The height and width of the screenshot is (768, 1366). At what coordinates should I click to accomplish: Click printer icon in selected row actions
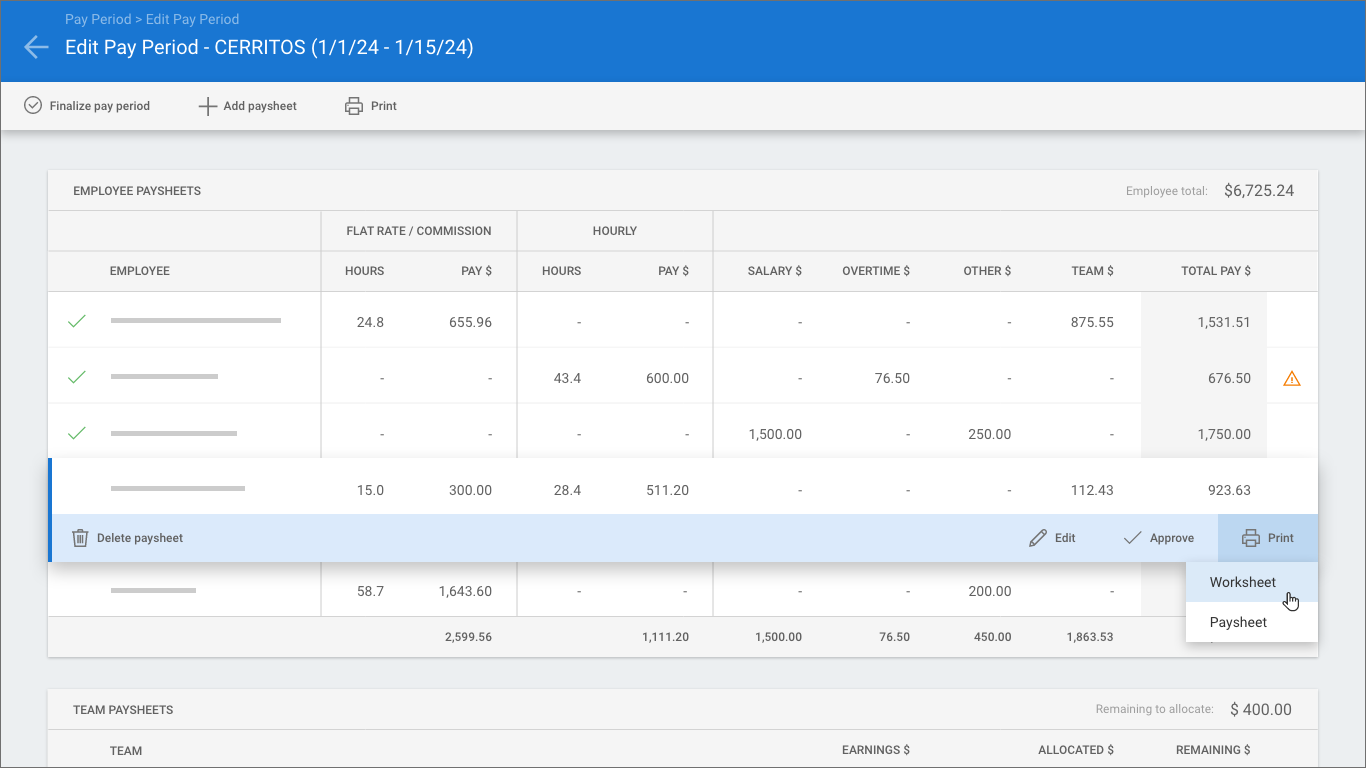pos(1251,538)
